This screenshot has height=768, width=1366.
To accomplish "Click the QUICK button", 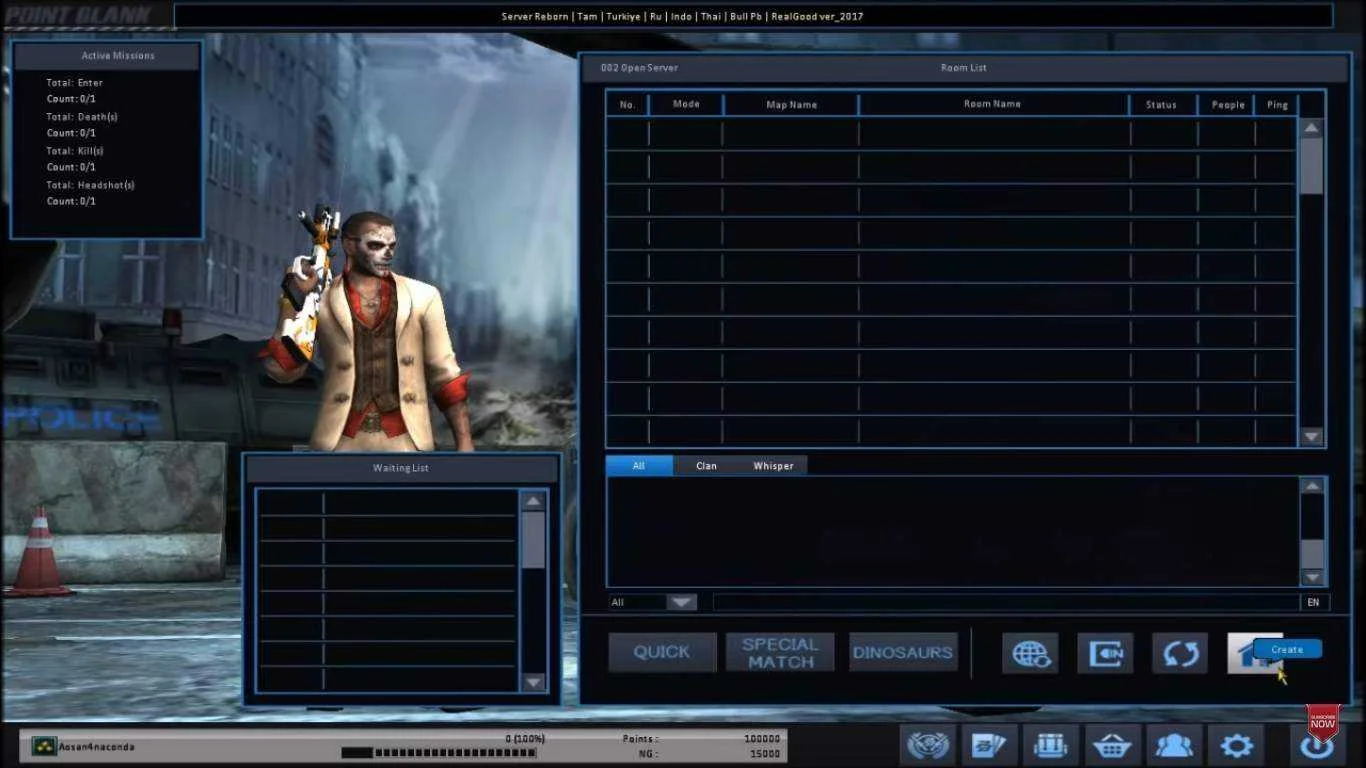I will [662, 652].
